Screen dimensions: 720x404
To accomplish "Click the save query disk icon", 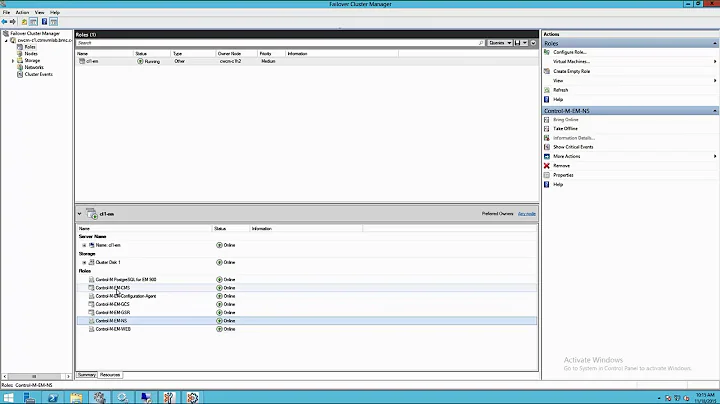I will click(x=518, y=43).
